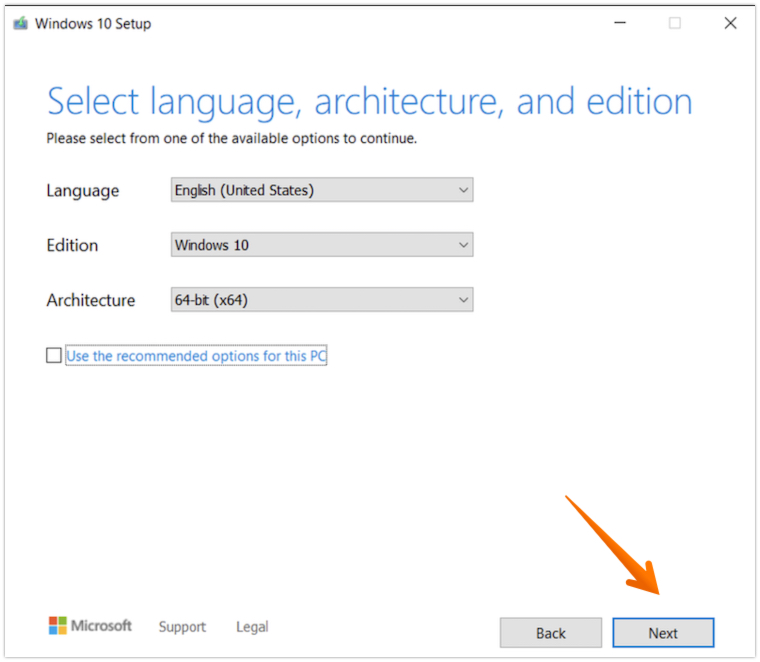Open the Support link in footer
760x662 pixels.
(182, 627)
